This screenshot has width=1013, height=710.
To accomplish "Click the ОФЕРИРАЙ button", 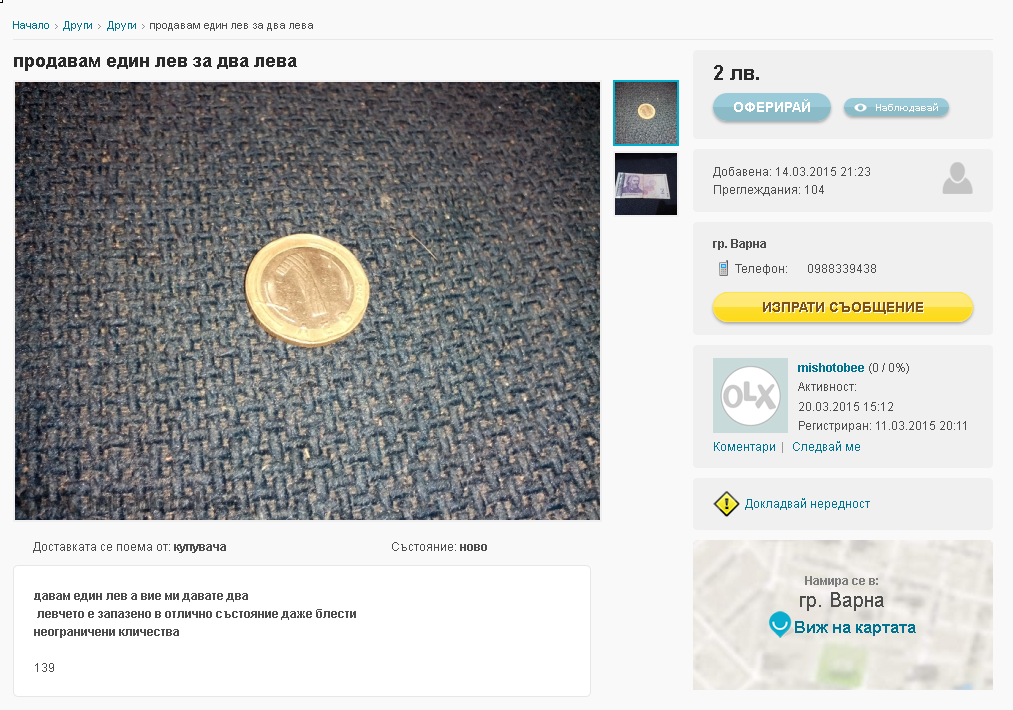I will pyautogui.click(x=772, y=107).
